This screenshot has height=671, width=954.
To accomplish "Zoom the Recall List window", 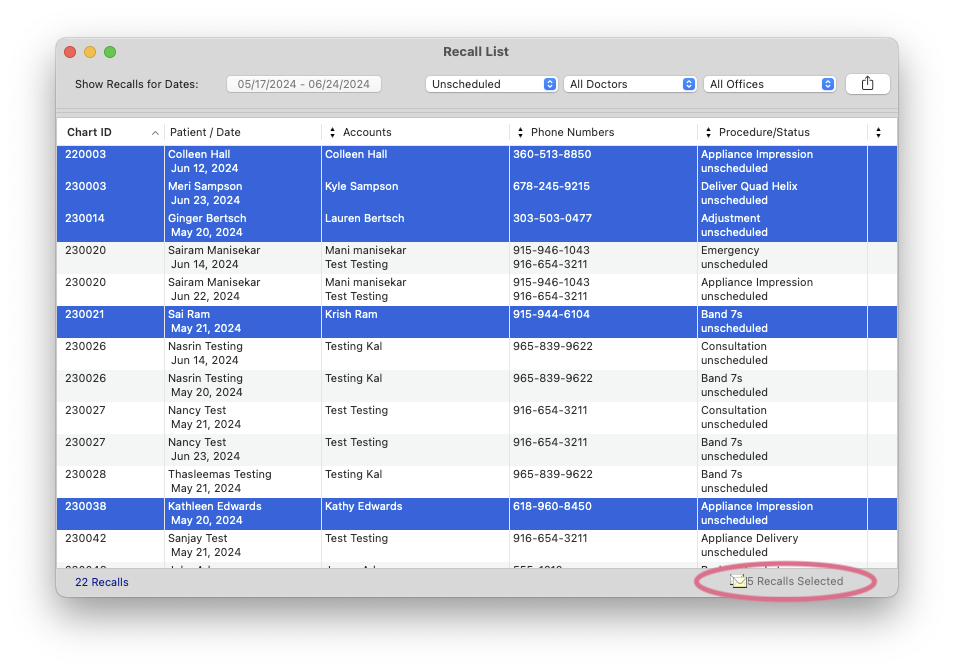I will click(x=110, y=52).
